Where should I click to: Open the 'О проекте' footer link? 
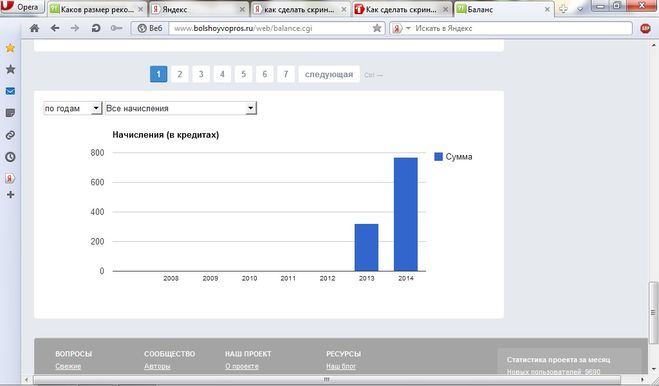click(242, 366)
